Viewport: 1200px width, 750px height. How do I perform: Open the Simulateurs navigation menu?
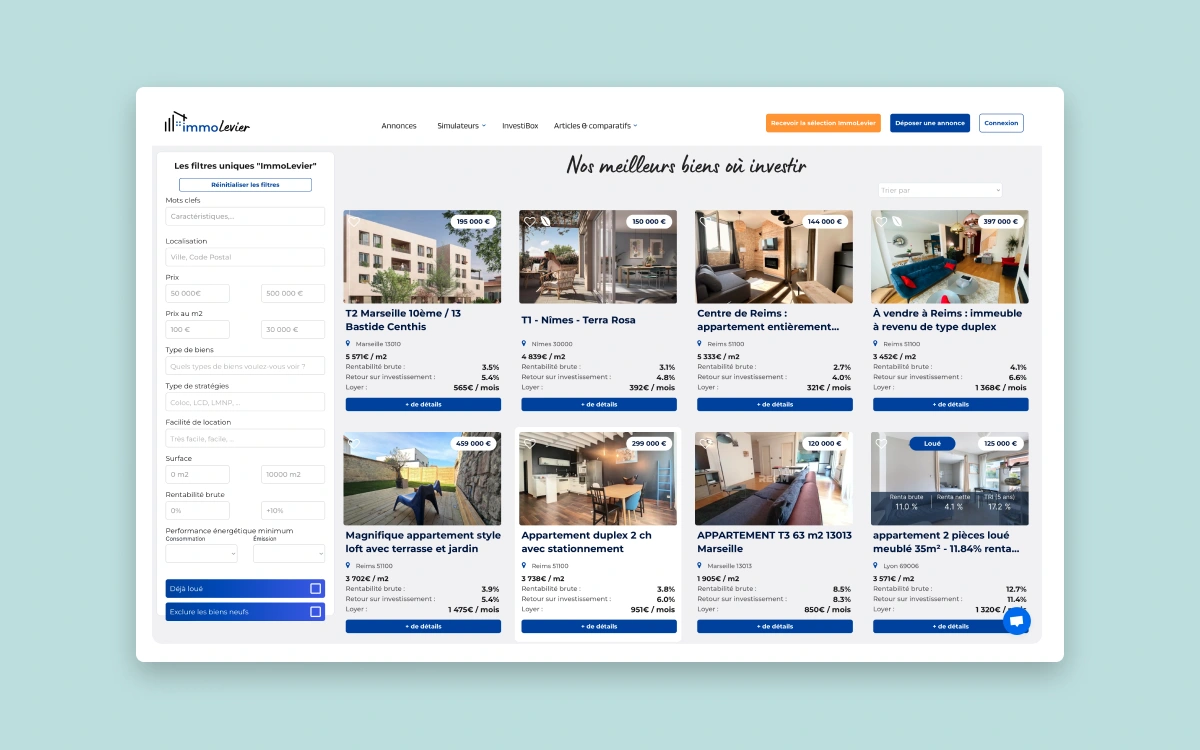coord(460,125)
